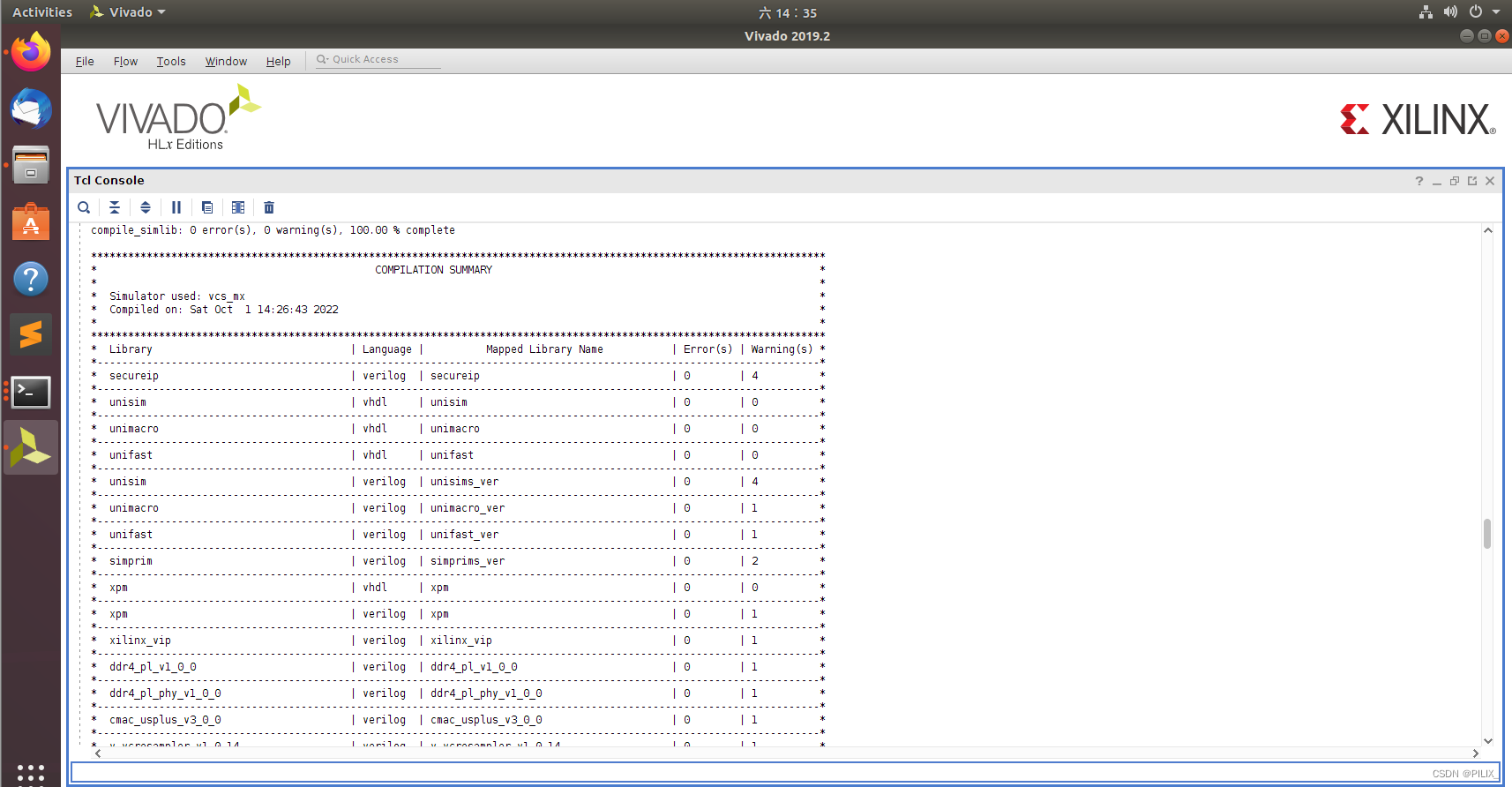Click the Collapse All toolbar icon
The height and width of the screenshot is (787, 1512).
(x=115, y=207)
